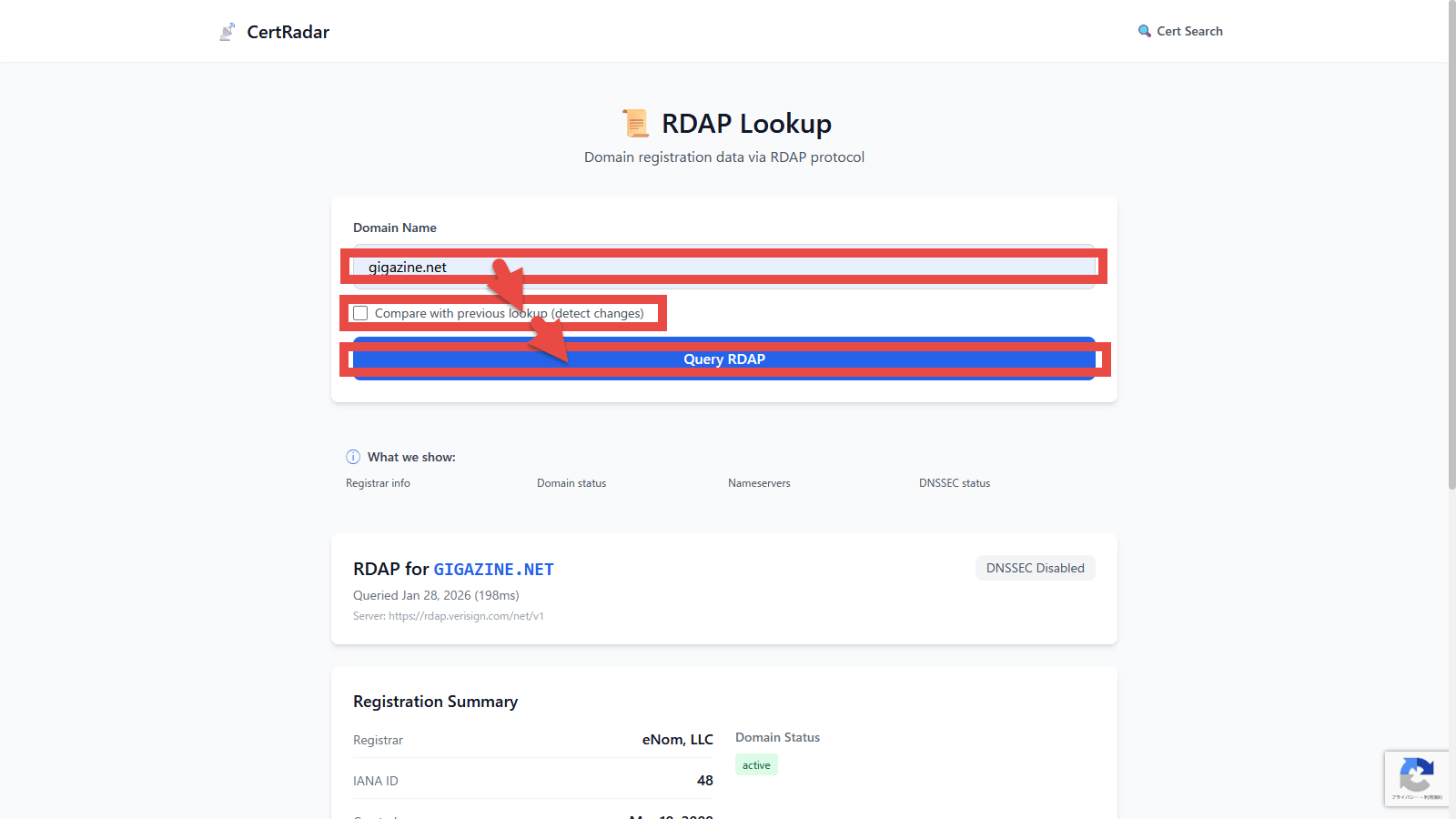Click the GIGAZINE.NET domain link
Image resolution: width=1456 pixels, height=819 pixels.
(493, 570)
